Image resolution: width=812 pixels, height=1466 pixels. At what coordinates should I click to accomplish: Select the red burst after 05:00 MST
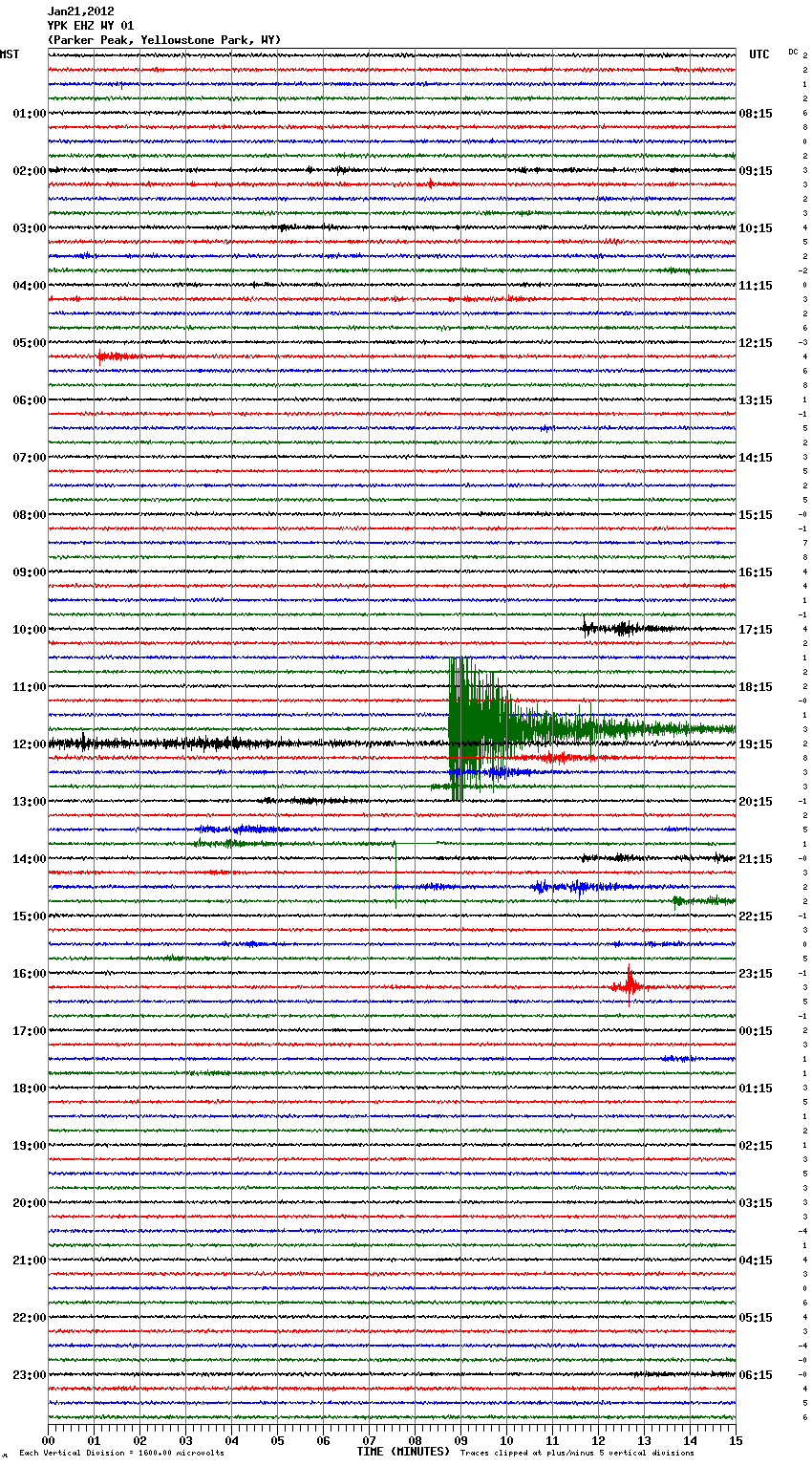pyautogui.click(x=117, y=356)
